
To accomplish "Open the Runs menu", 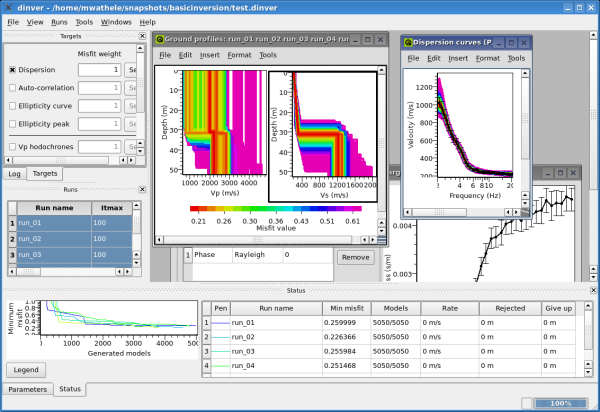I will tap(59, 22).
